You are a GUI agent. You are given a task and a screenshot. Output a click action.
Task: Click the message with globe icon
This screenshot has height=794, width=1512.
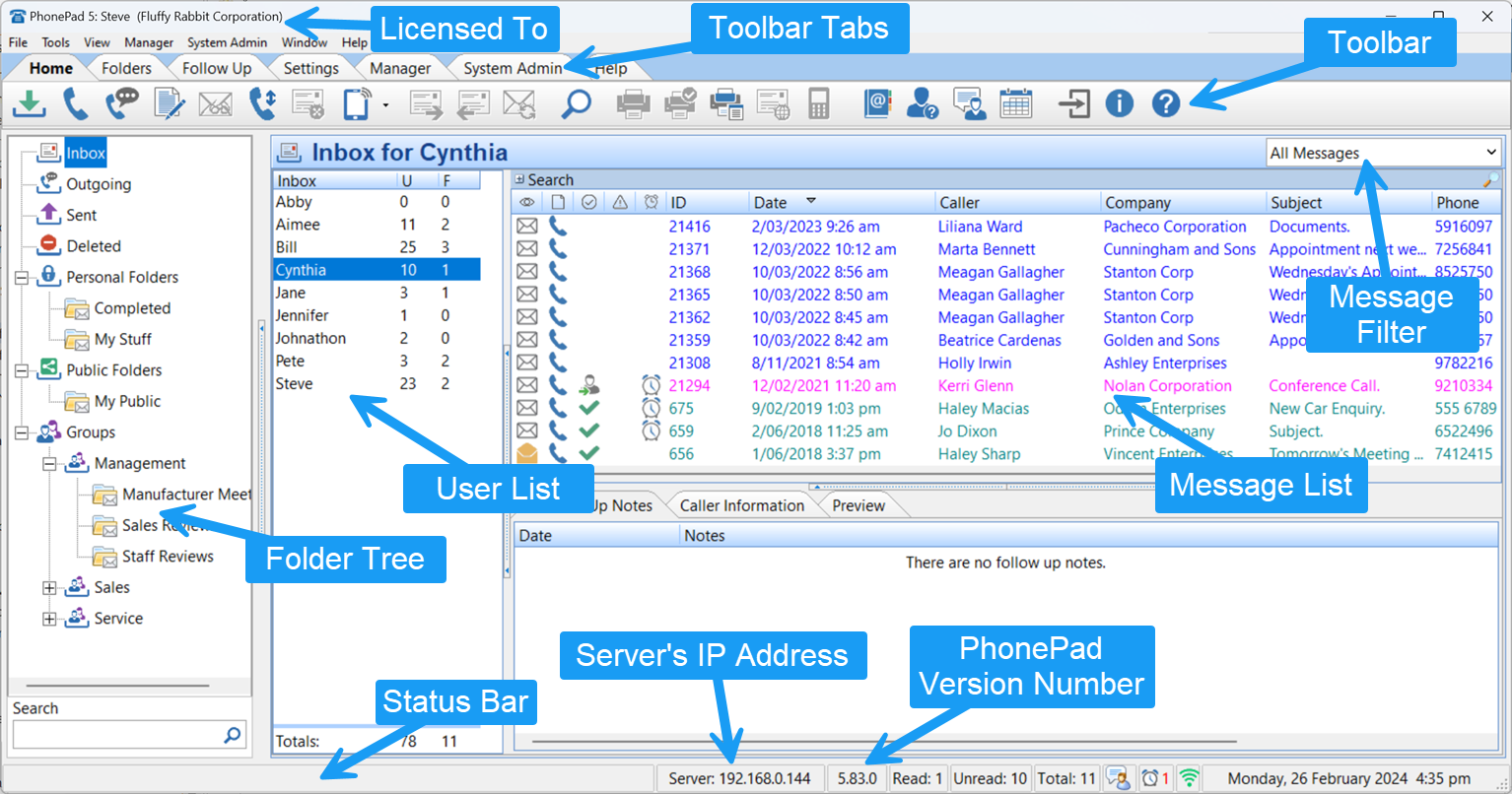(773, 102)
